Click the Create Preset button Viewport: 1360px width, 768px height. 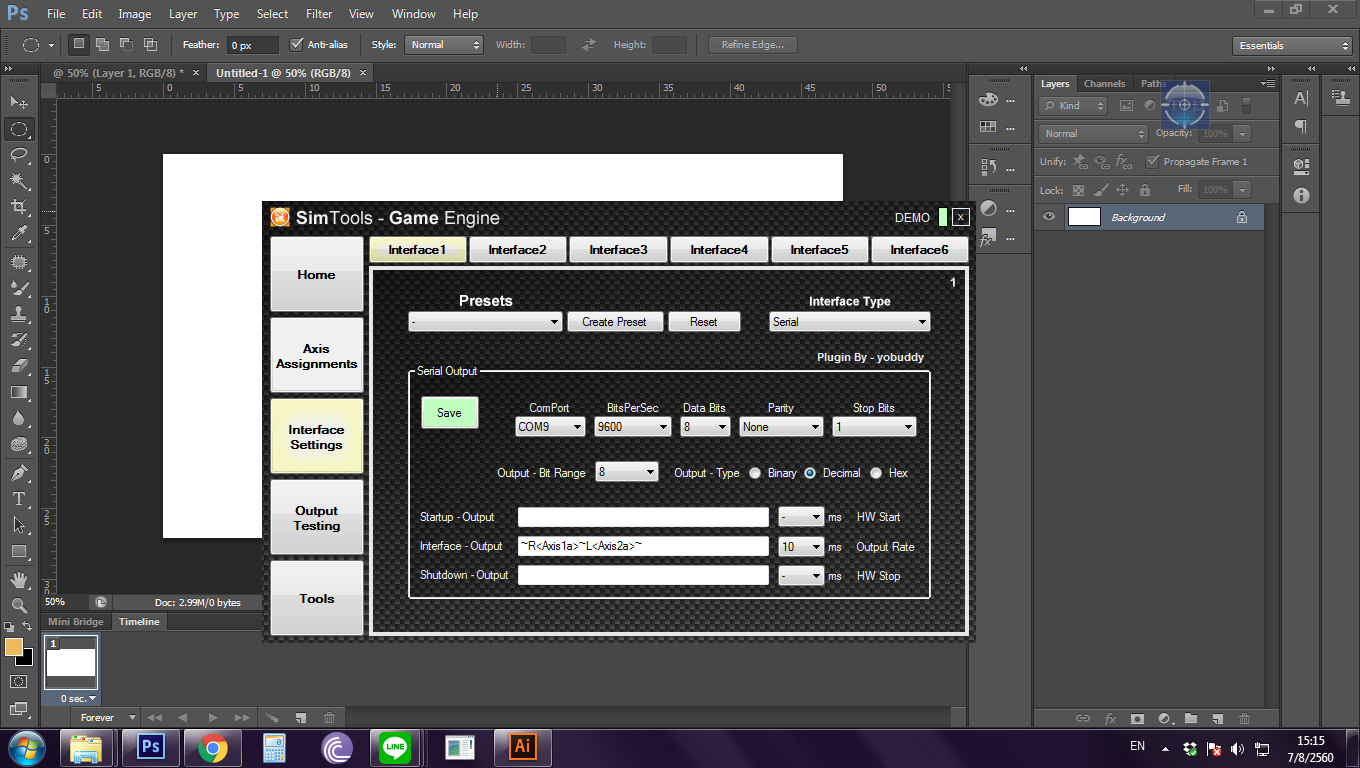pyautogui.click(x=614, y=322)
